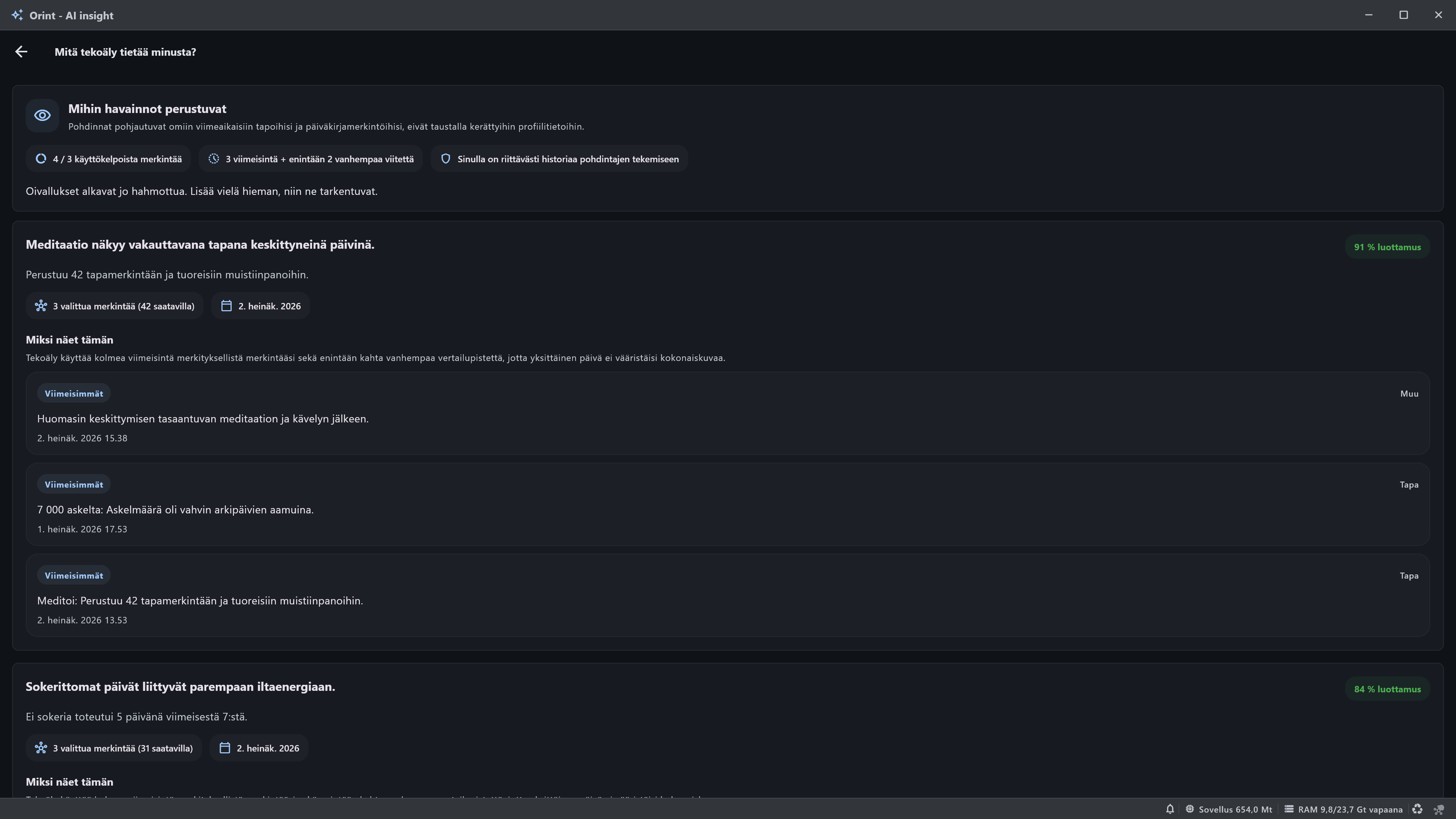The image size is (1456, 819).
Task: Click the node icon beside 31 saatavilla
Action: (41, 748)
